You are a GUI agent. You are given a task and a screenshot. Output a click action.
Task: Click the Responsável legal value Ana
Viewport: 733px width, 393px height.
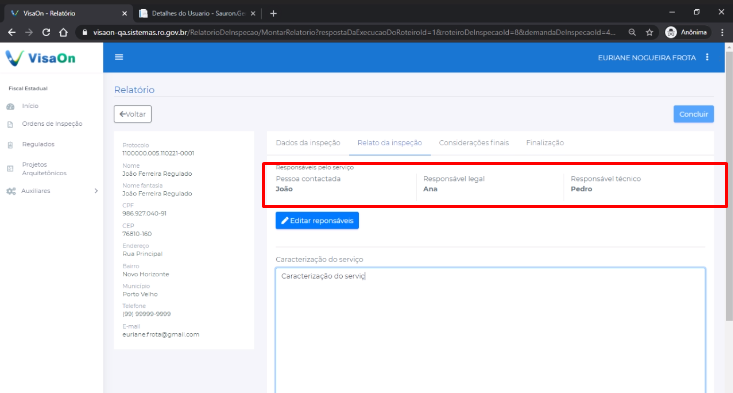tap(430, 189)
